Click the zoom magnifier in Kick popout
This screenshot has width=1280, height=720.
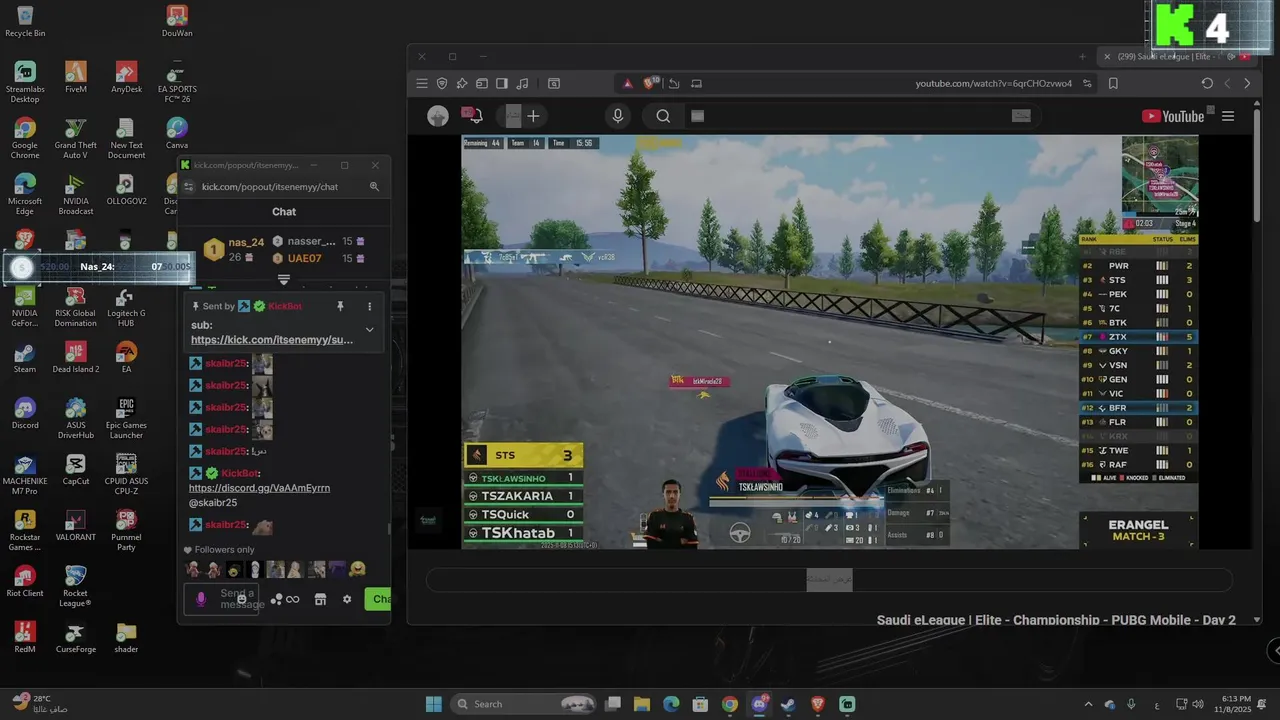click(x=374, y=187)
